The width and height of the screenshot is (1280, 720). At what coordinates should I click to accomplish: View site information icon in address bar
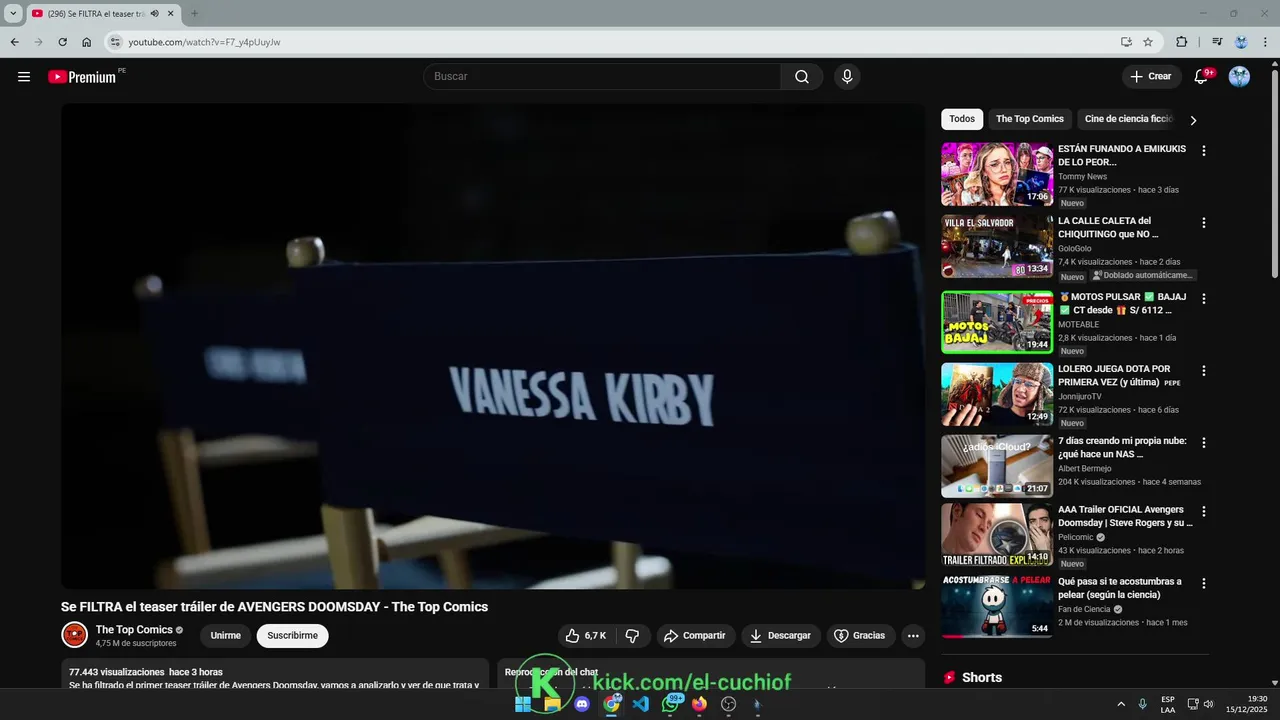[x=115, y=42]
